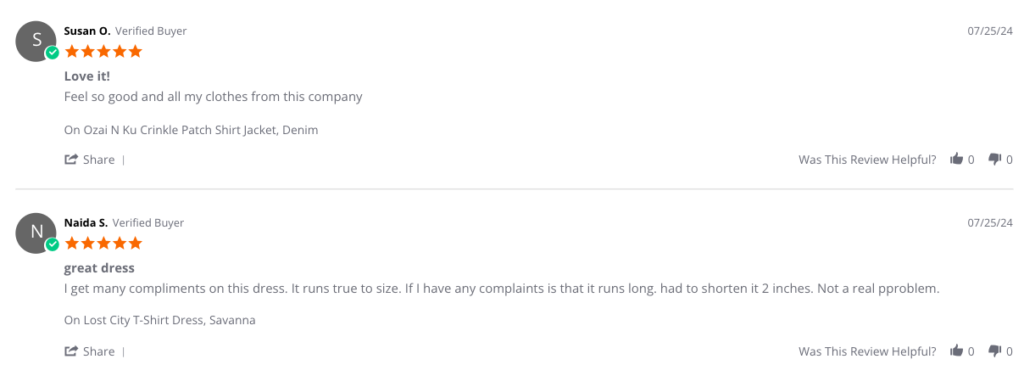Click share arrow icon on Naida S.'s review
This screenshot has width=1024, height=376.
pos(71,351)
